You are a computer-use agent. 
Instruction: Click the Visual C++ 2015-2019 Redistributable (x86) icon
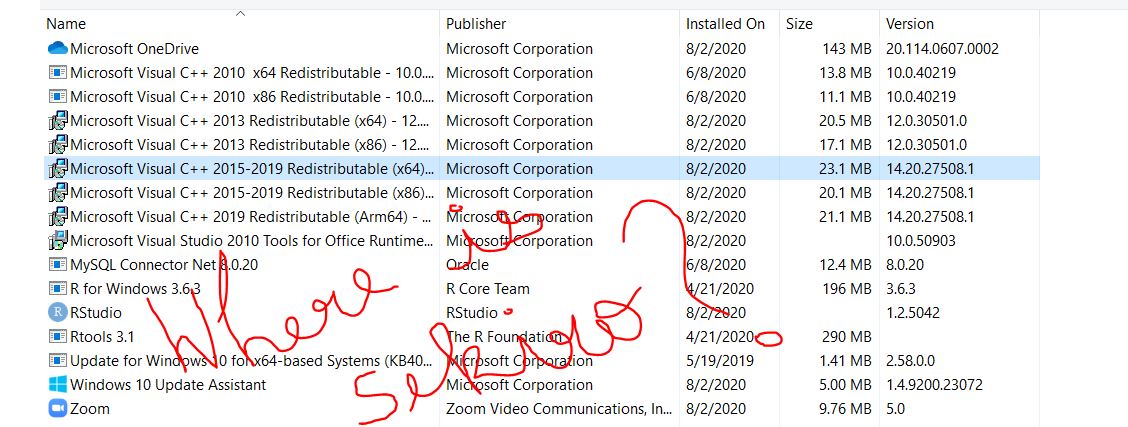58,193
